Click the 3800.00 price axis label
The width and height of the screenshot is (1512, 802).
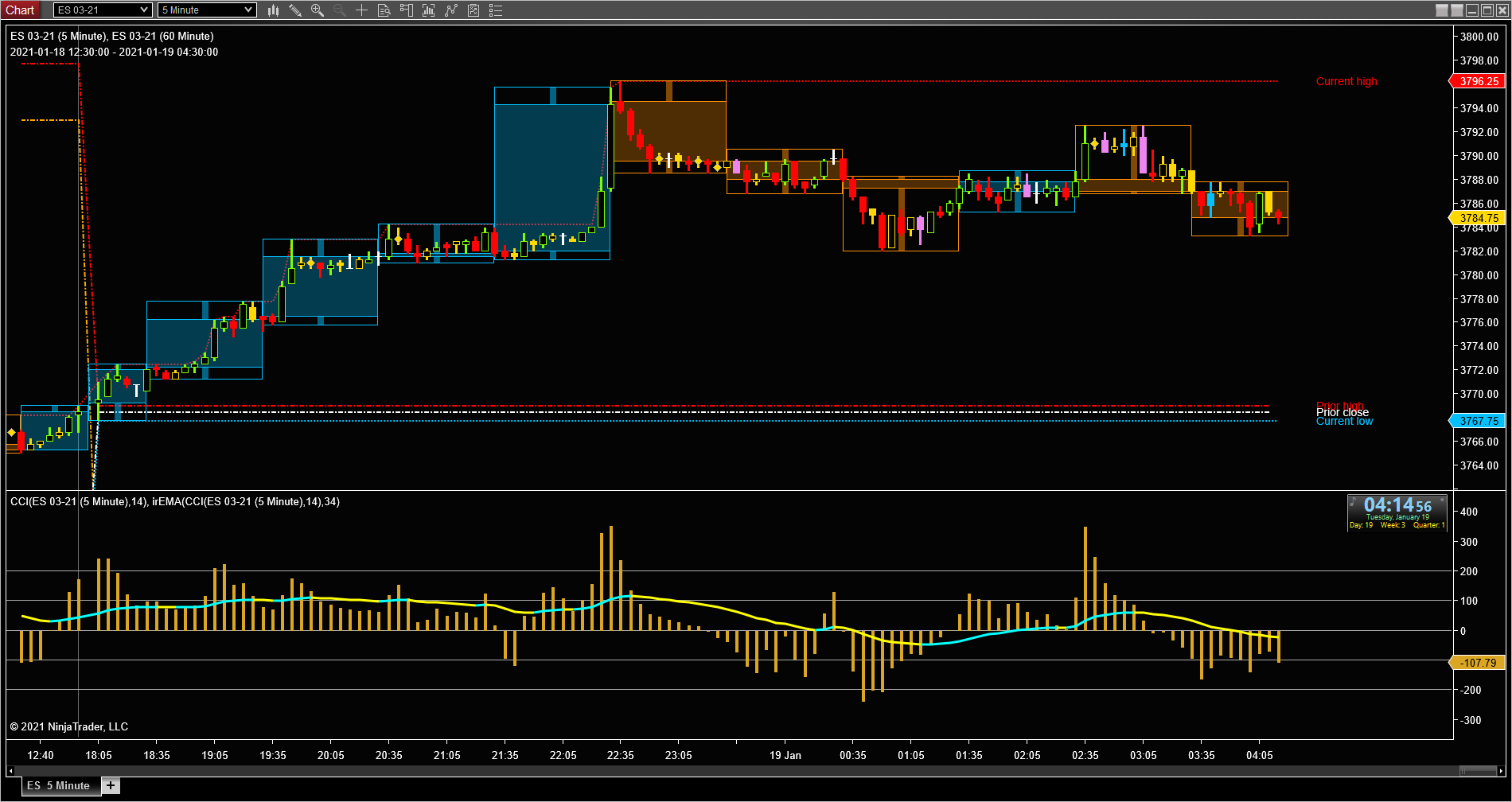click(x=1479, y=37)
